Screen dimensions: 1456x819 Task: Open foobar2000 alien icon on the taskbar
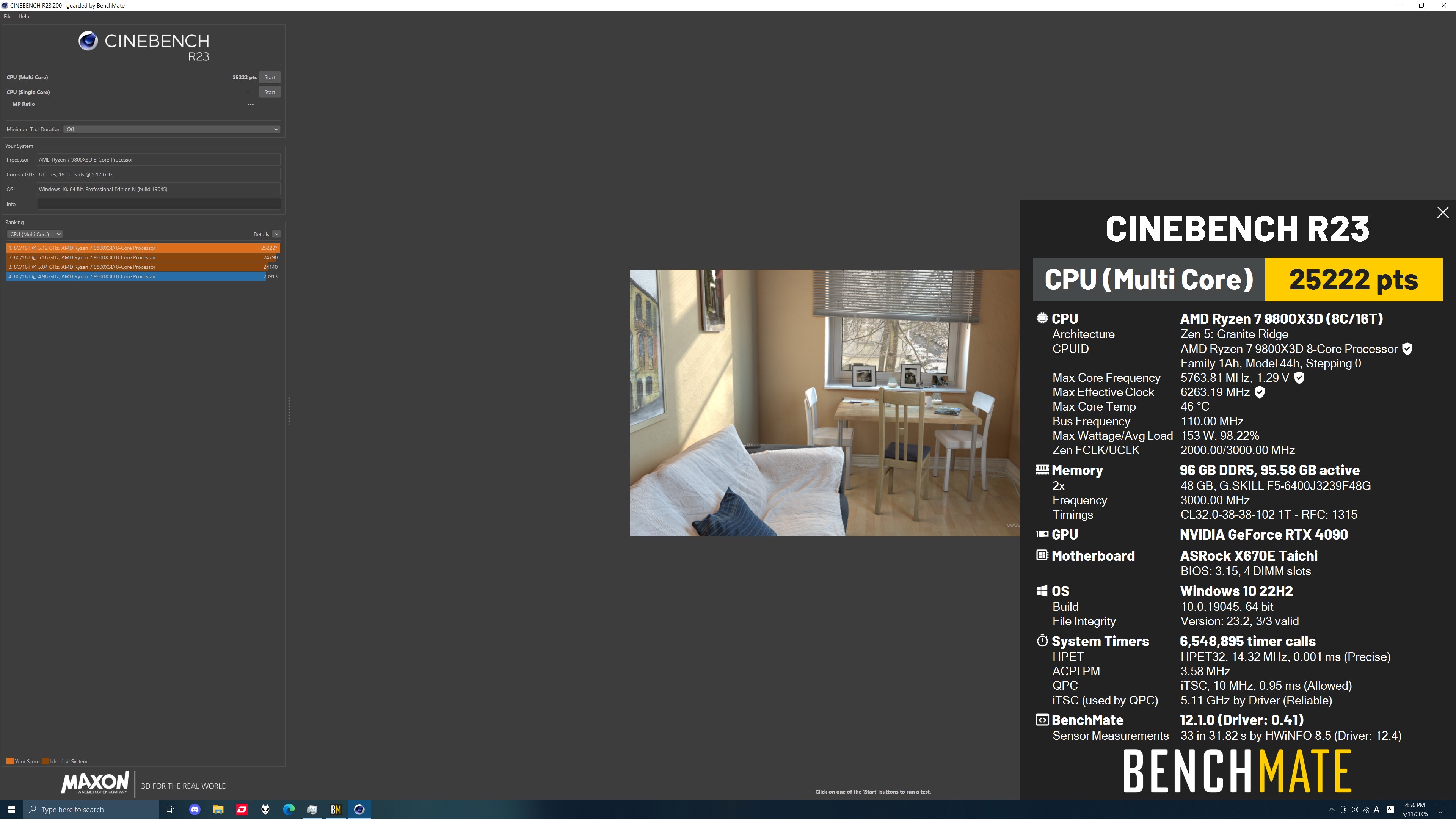click(265, 810)
